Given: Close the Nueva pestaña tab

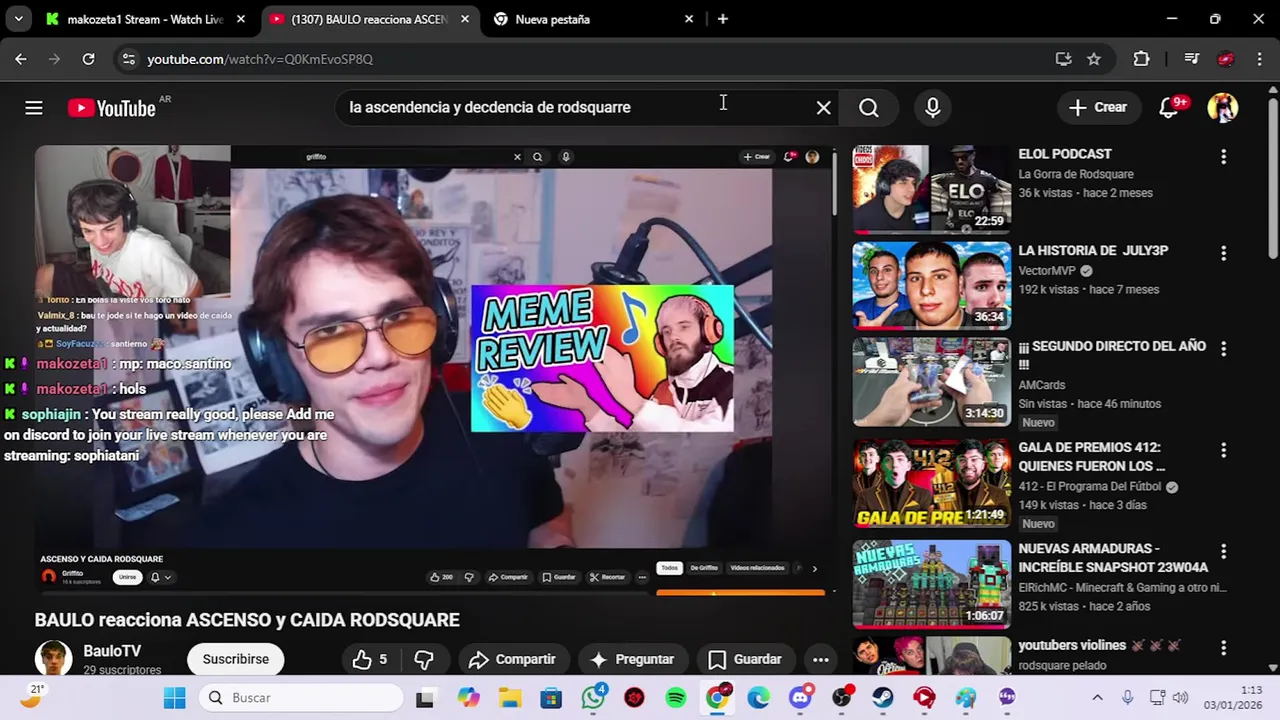Looking at the screenshot, I should pos(689,19).
